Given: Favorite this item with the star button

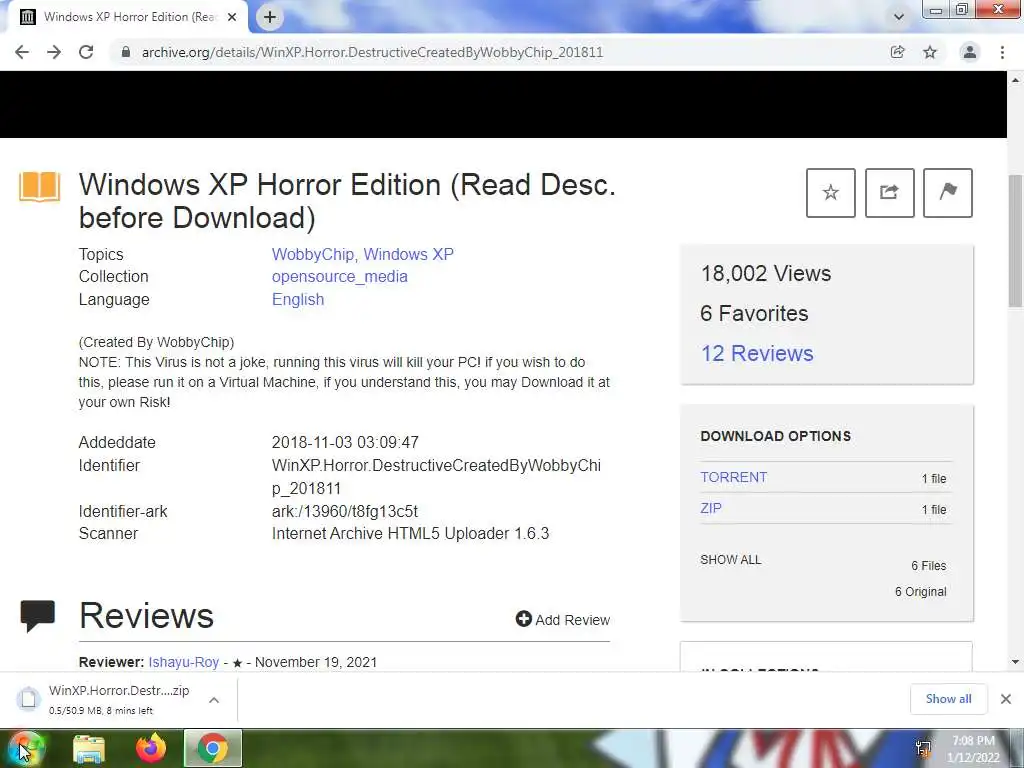Looking at the screenshot, I should tap(831, 193).
